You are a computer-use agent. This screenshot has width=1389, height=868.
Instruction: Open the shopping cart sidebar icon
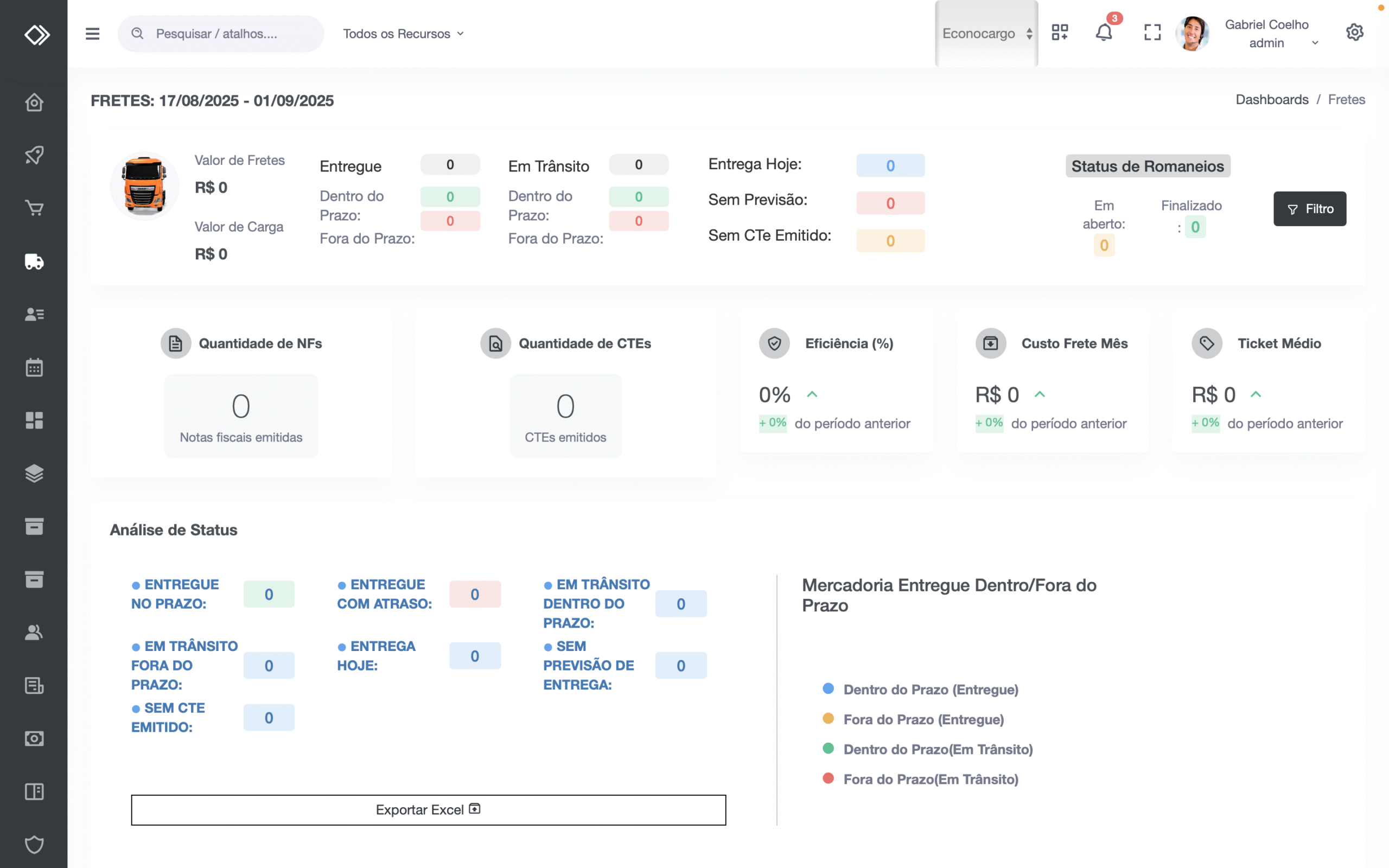[34, 208]
